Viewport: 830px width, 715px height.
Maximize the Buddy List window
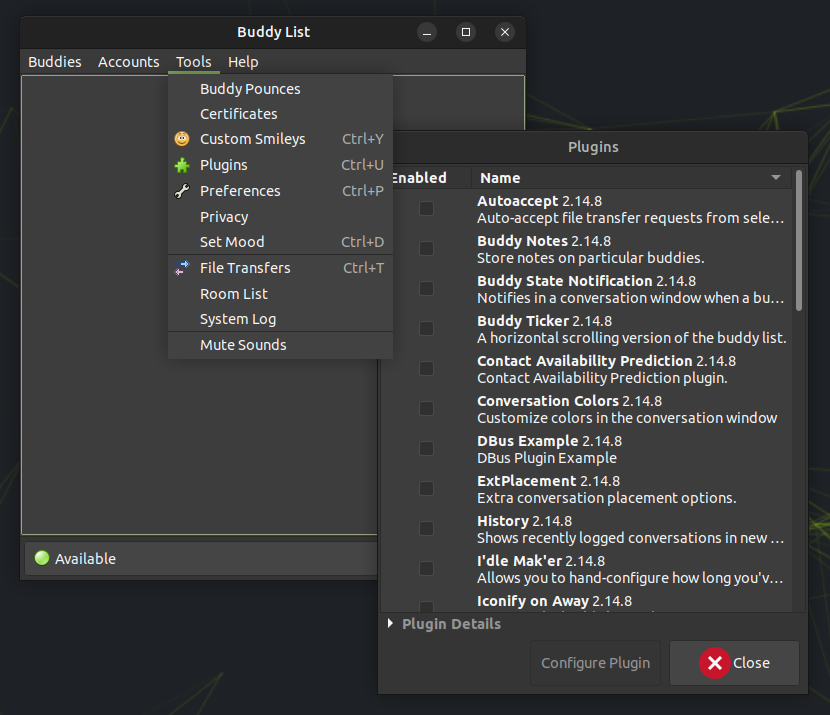coord(466,32)
